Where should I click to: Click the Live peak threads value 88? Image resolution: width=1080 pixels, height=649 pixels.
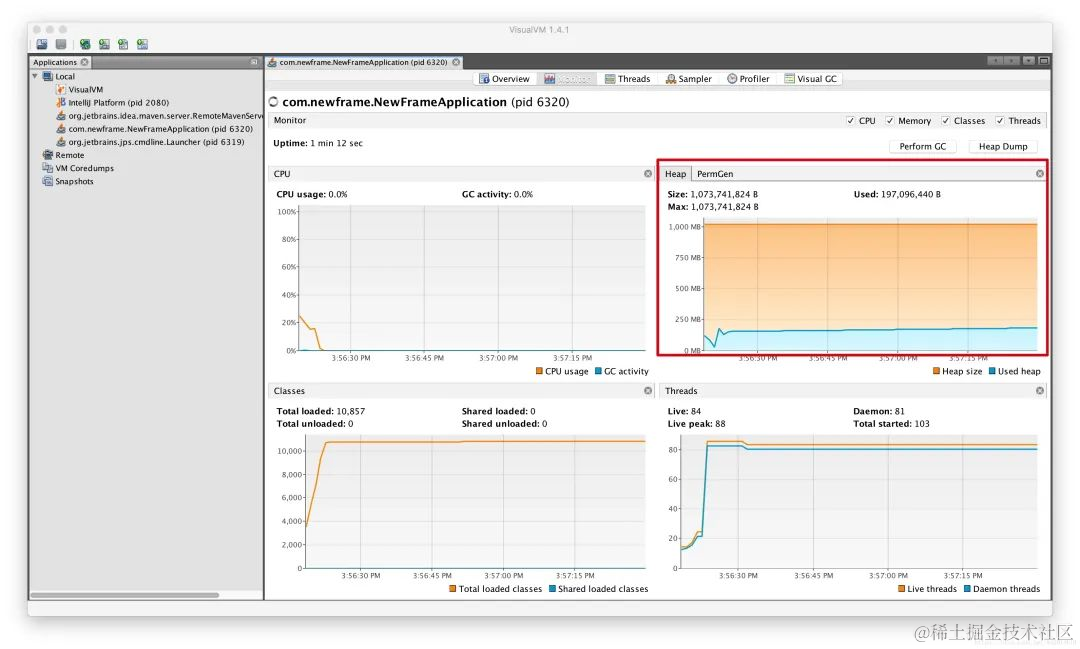tap(720, 424)
